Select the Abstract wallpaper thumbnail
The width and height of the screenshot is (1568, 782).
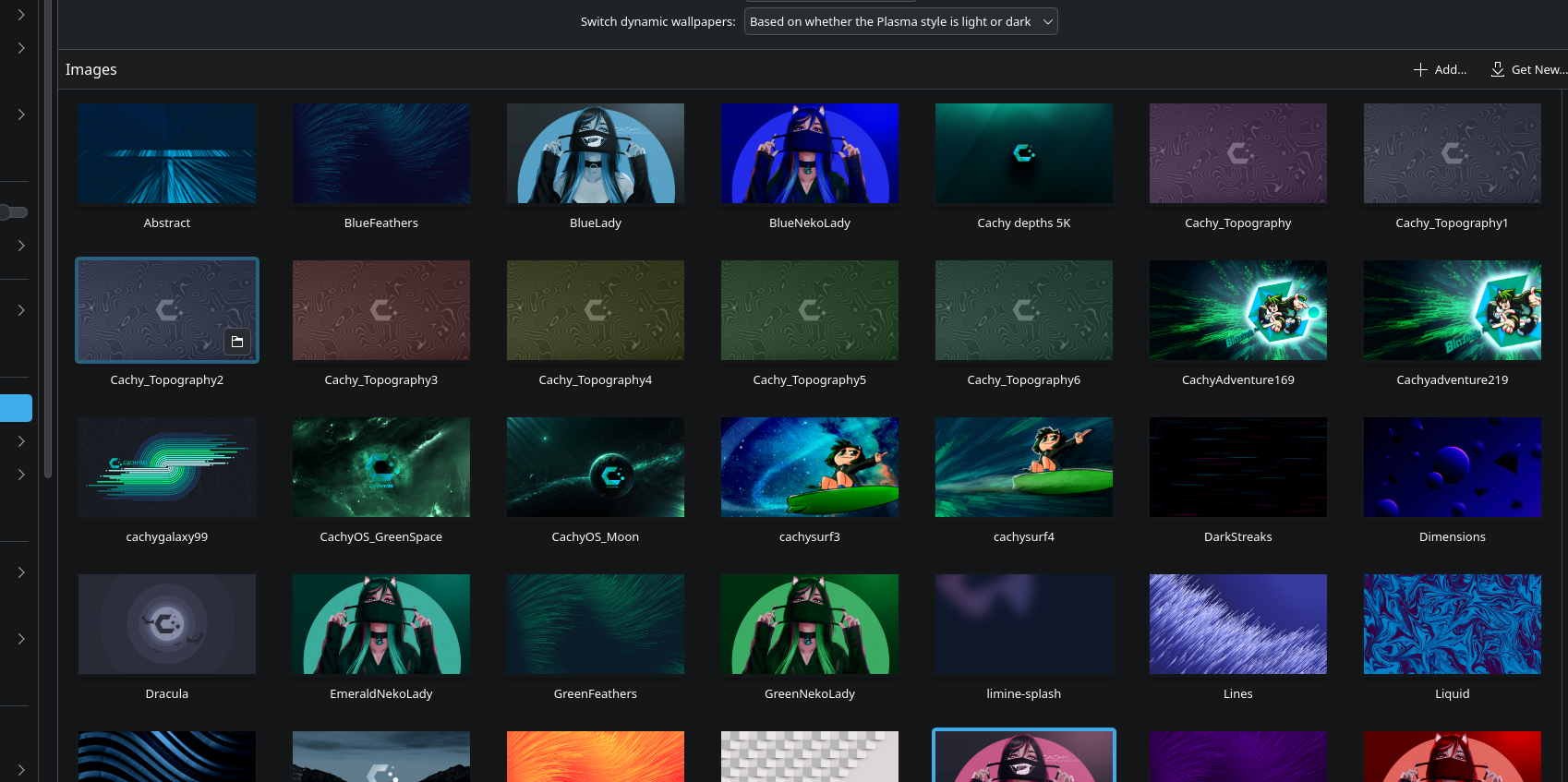pyautogui.click(x=167, y=153)
